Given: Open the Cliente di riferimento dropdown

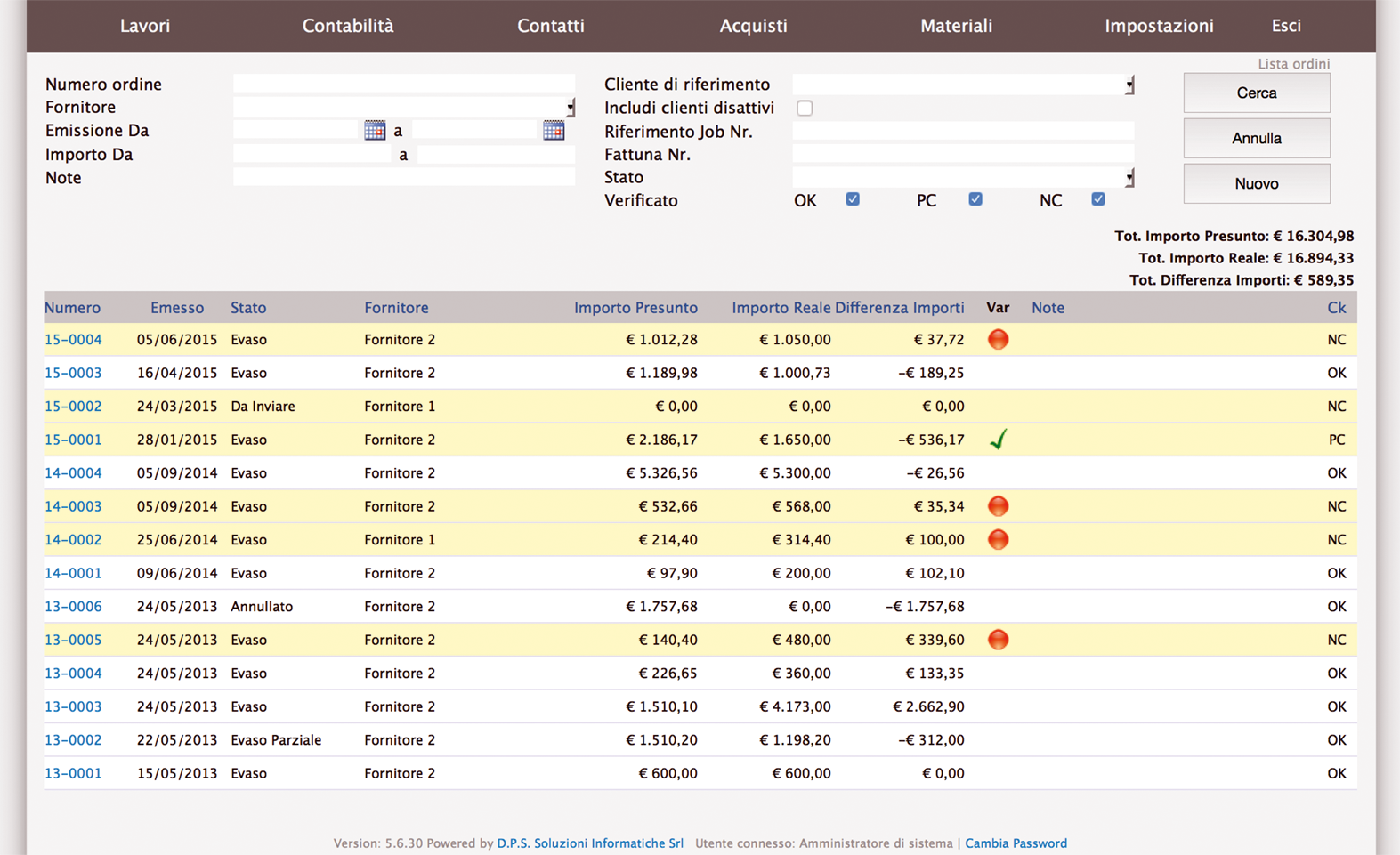Looking at the screenshot, I should 1129,85.
